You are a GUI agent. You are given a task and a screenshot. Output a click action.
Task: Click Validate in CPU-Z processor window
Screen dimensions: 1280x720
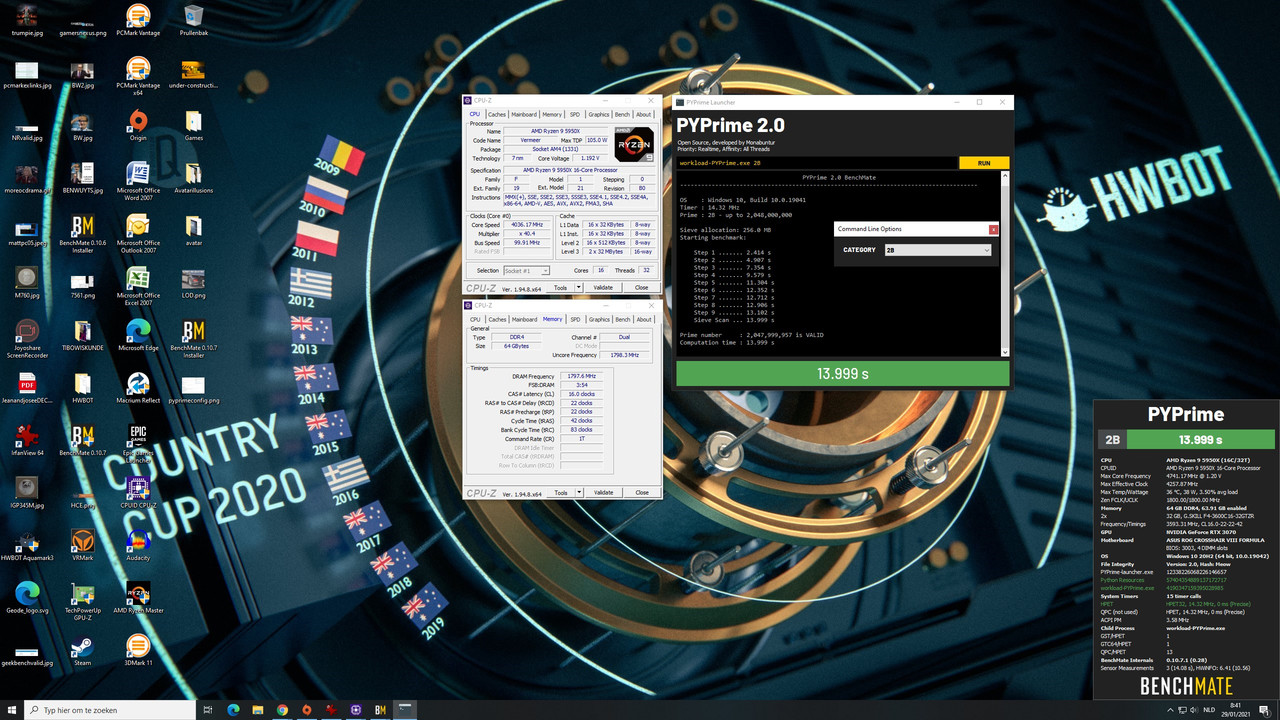[x=603, y=287]
